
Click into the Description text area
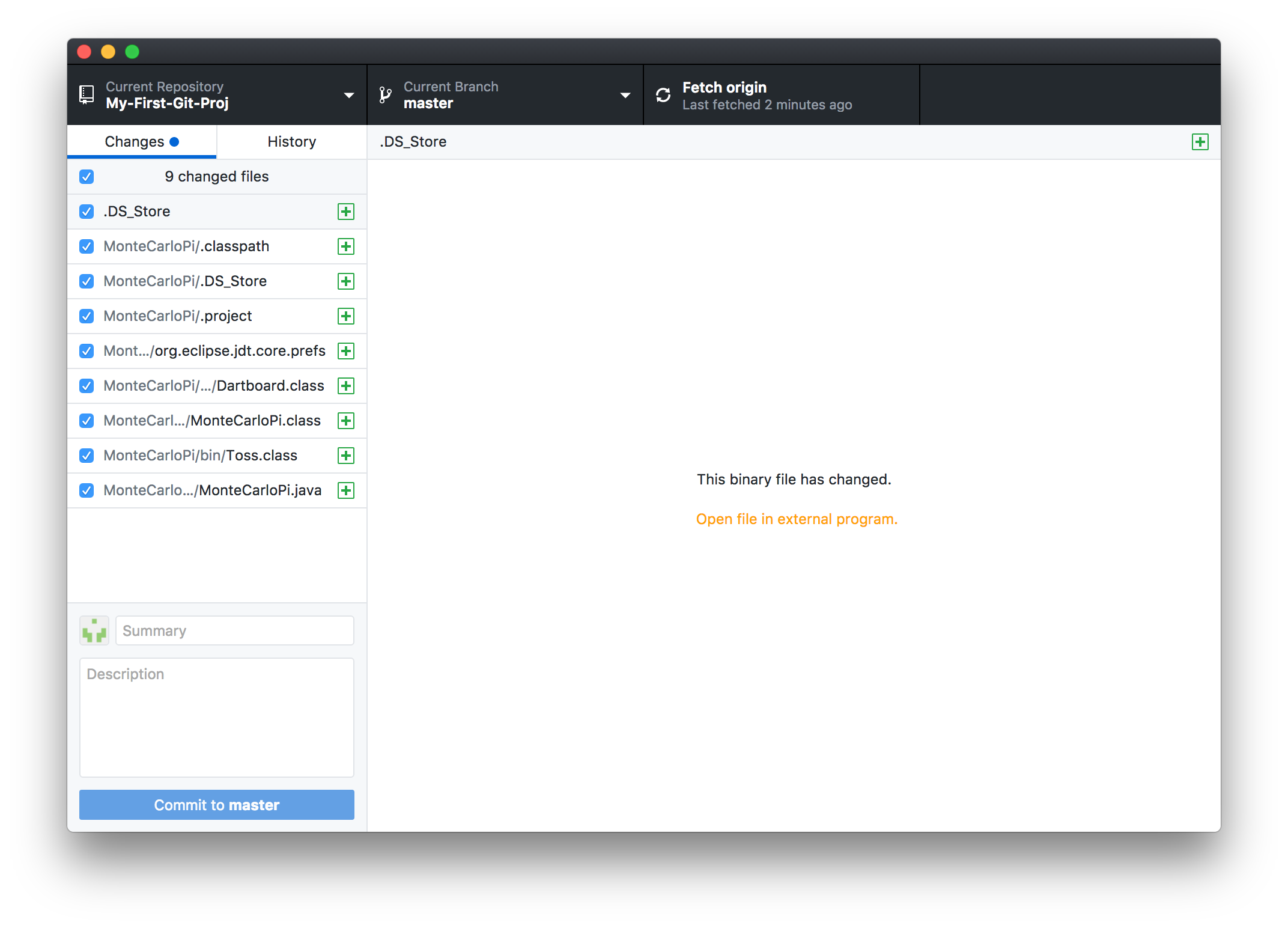(x=216, y=717)
